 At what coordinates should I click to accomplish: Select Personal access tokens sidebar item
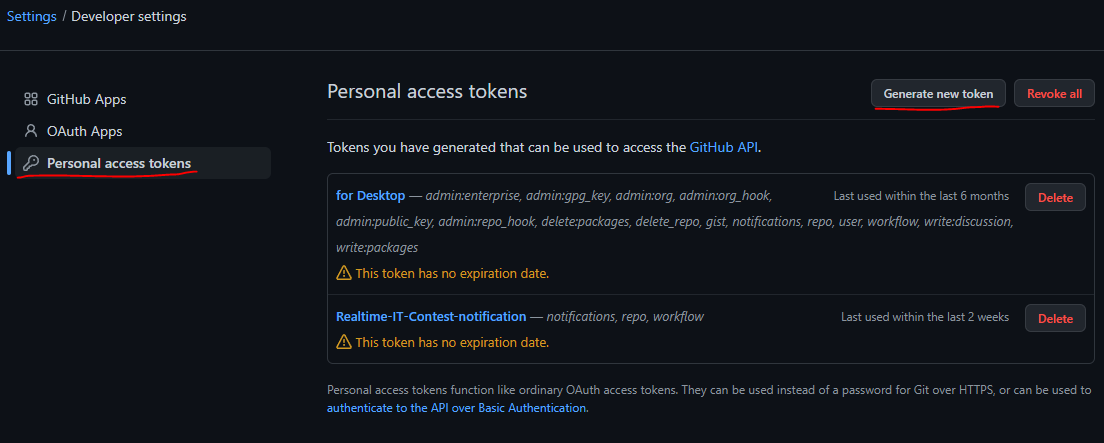pos(143,163)
